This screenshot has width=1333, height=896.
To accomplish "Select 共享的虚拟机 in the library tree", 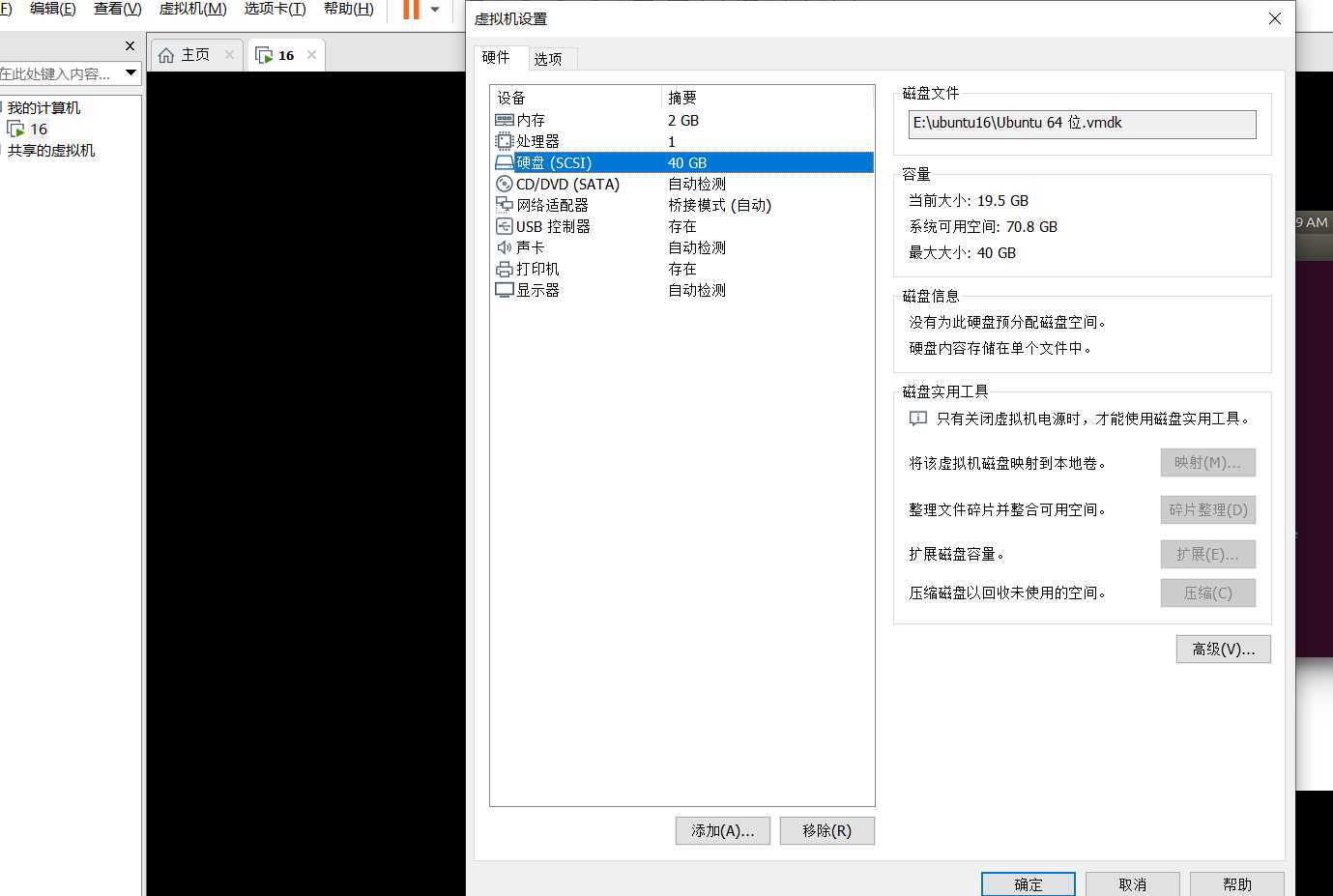I will [x=51, y=151].
